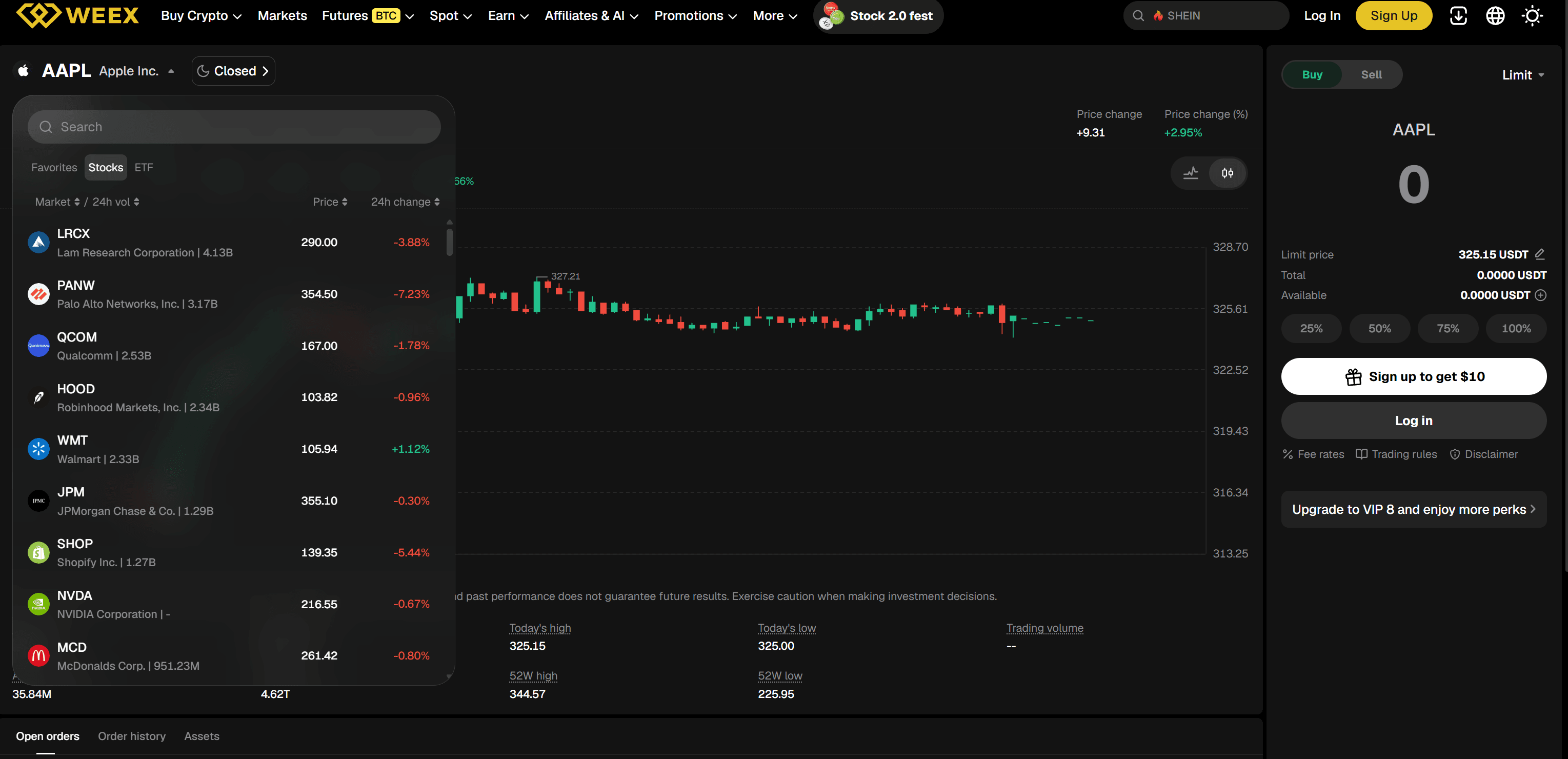This screenshot has height=759, width=1568.
Task: Open the Fee rates link
Action: [1313, 454]
